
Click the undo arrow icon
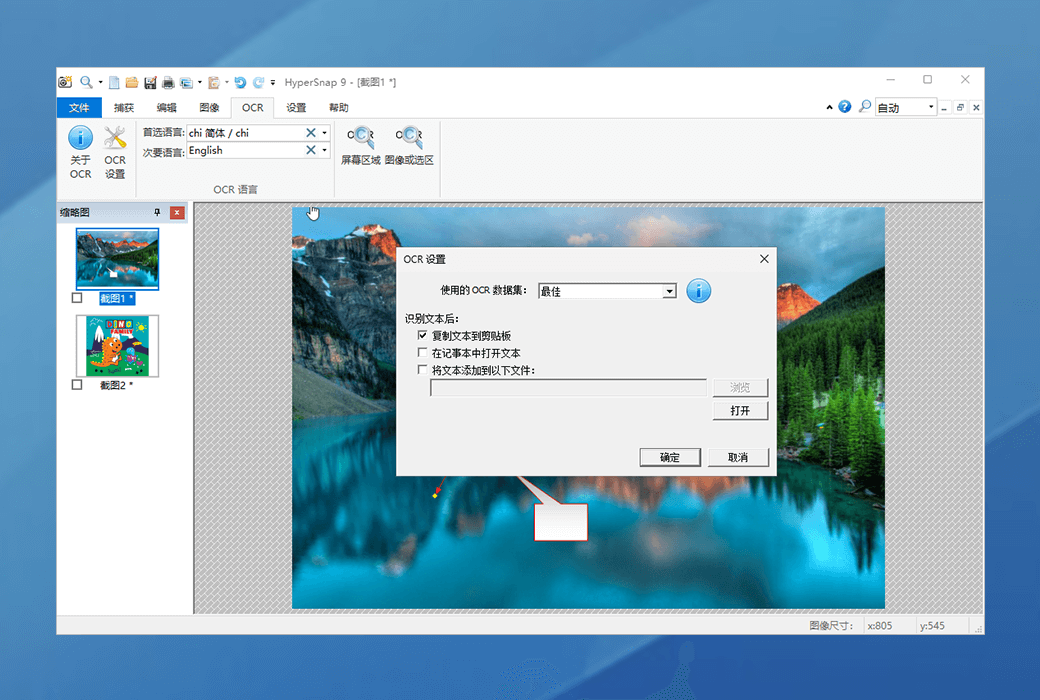tap(240, 82)
